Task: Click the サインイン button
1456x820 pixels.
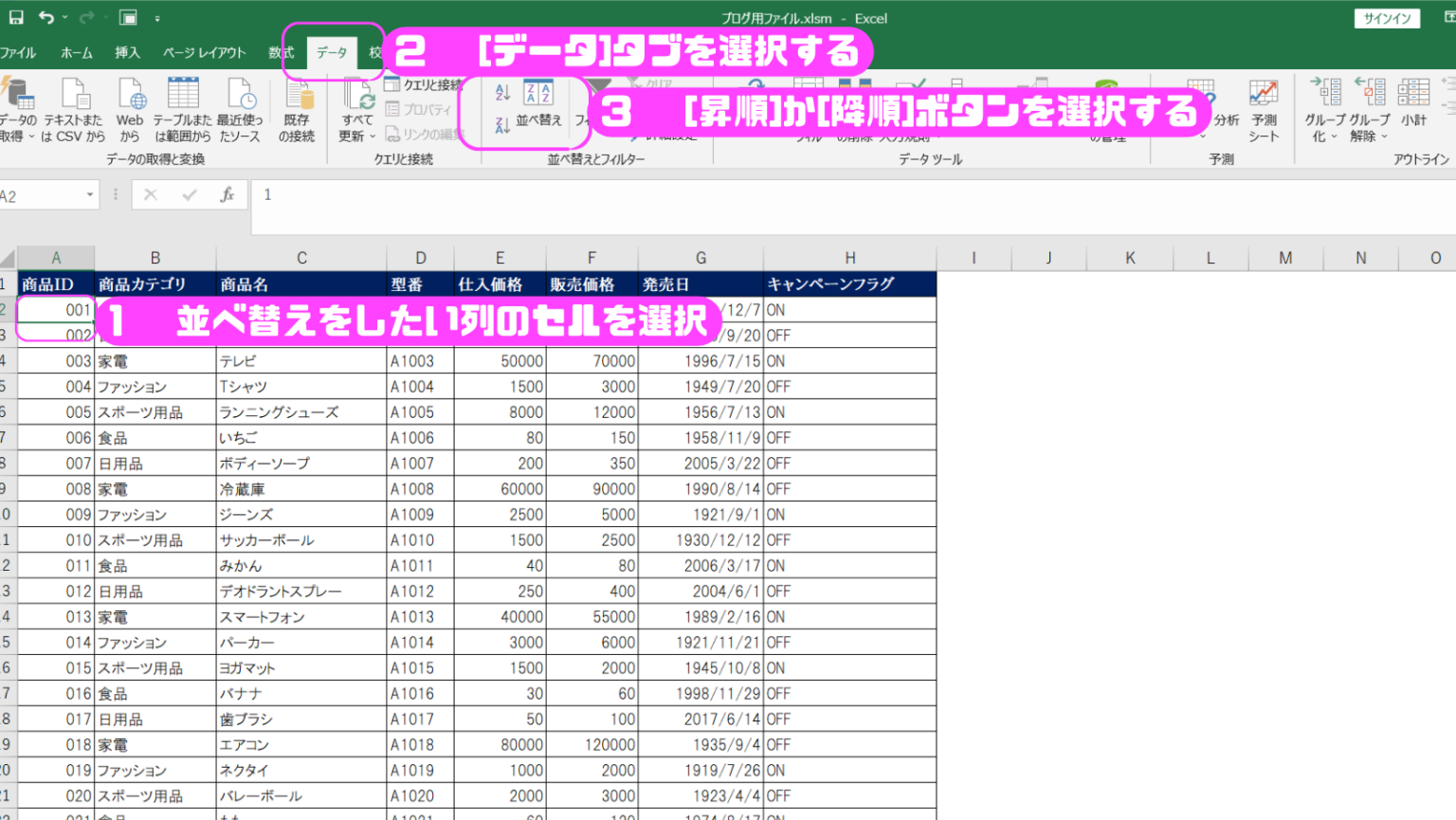Action: click(1386, 18)
